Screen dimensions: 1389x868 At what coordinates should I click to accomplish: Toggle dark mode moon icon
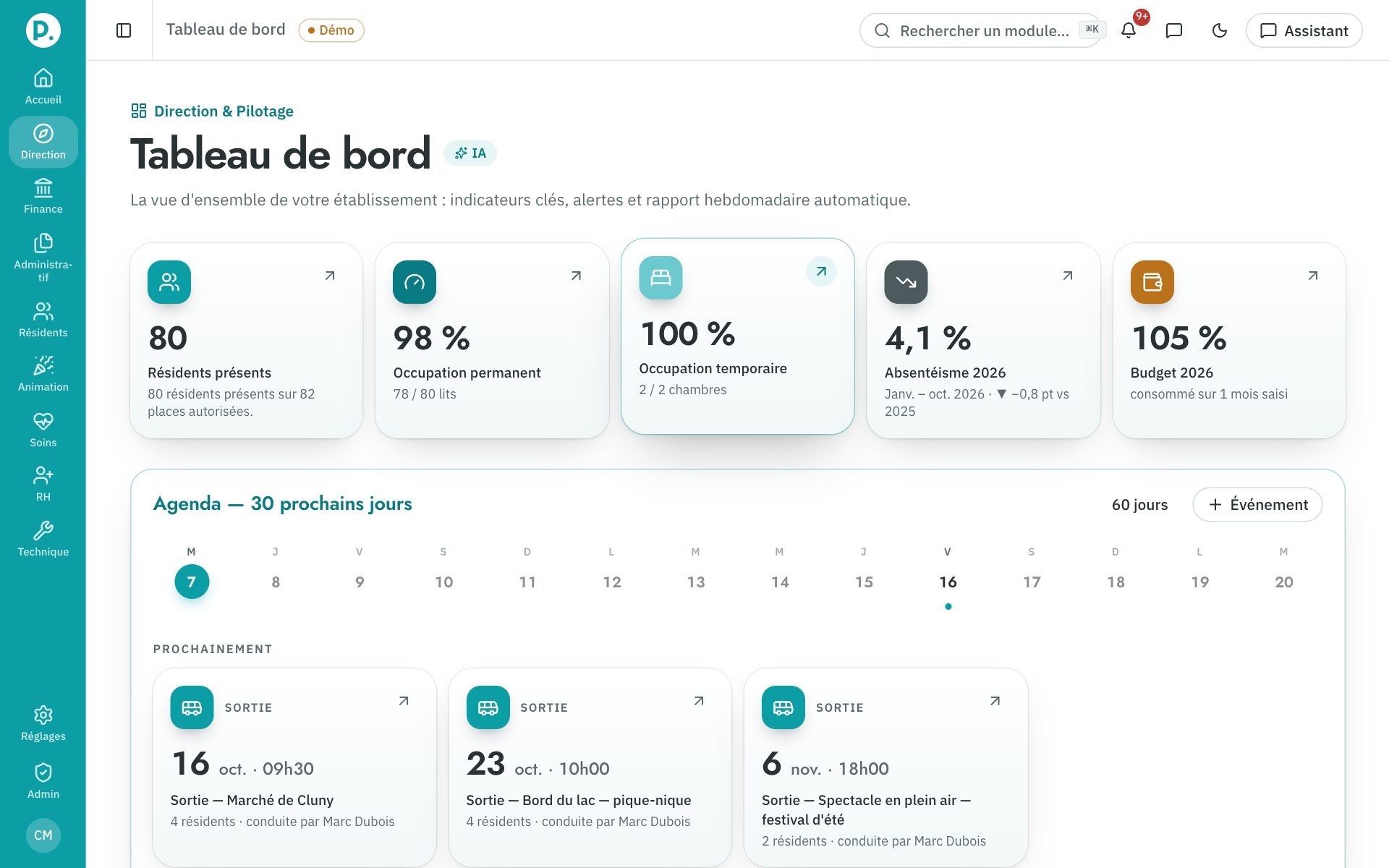click(1220, 30)
